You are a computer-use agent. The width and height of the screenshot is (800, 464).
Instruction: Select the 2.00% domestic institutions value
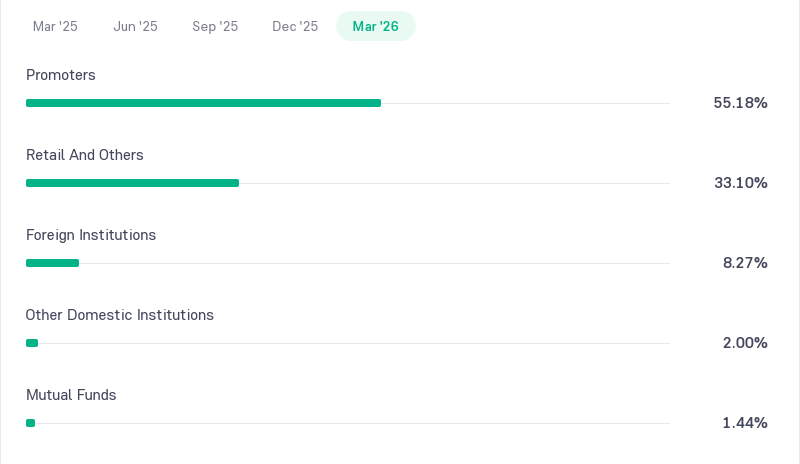(745, 343)
